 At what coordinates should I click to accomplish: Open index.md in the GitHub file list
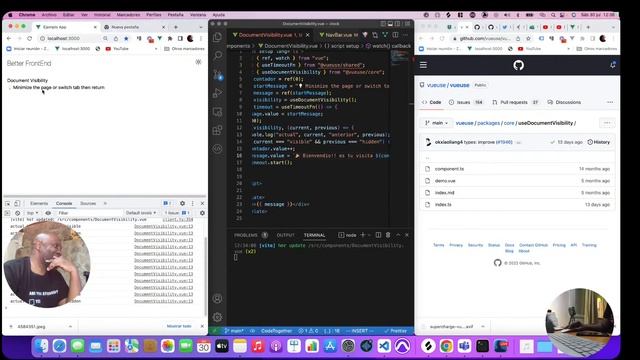point(444,193)
